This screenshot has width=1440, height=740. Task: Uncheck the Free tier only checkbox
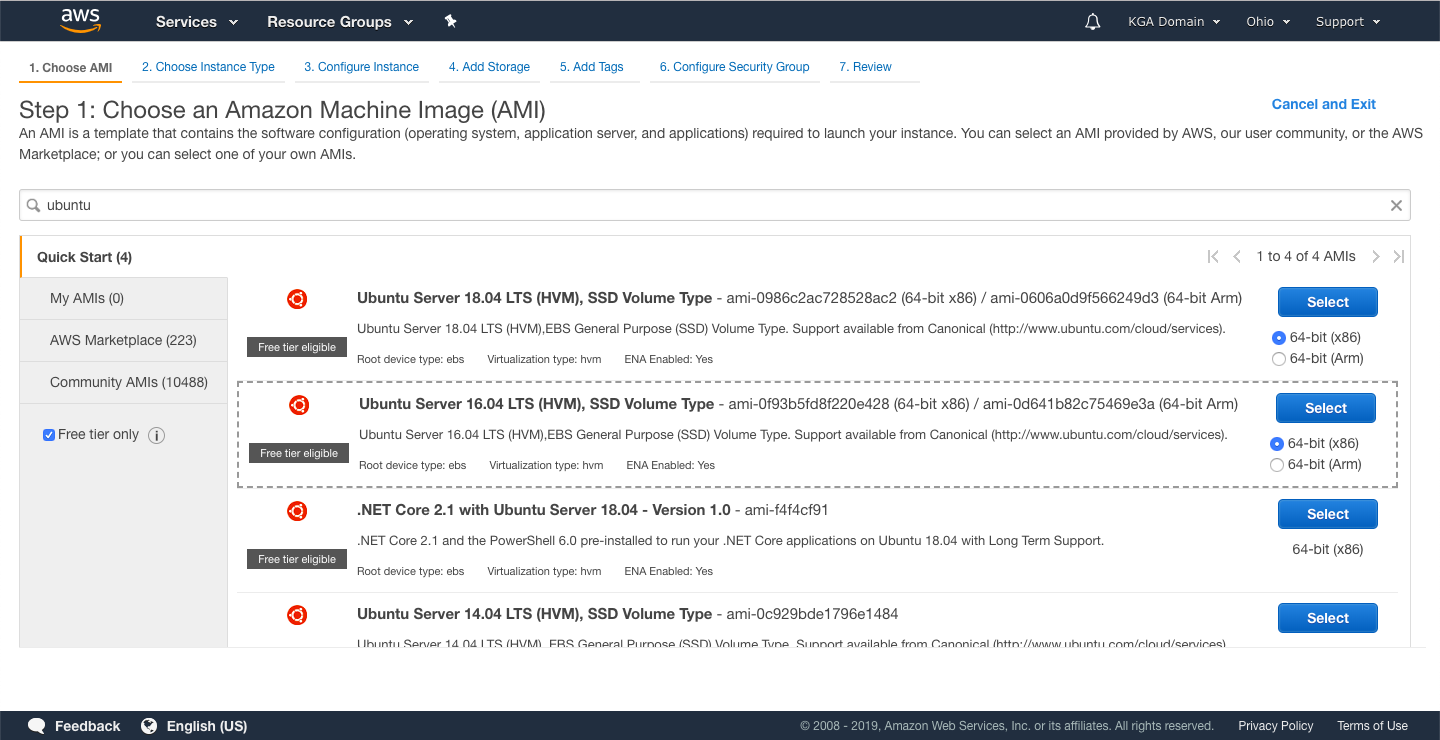tap(49, 435)
